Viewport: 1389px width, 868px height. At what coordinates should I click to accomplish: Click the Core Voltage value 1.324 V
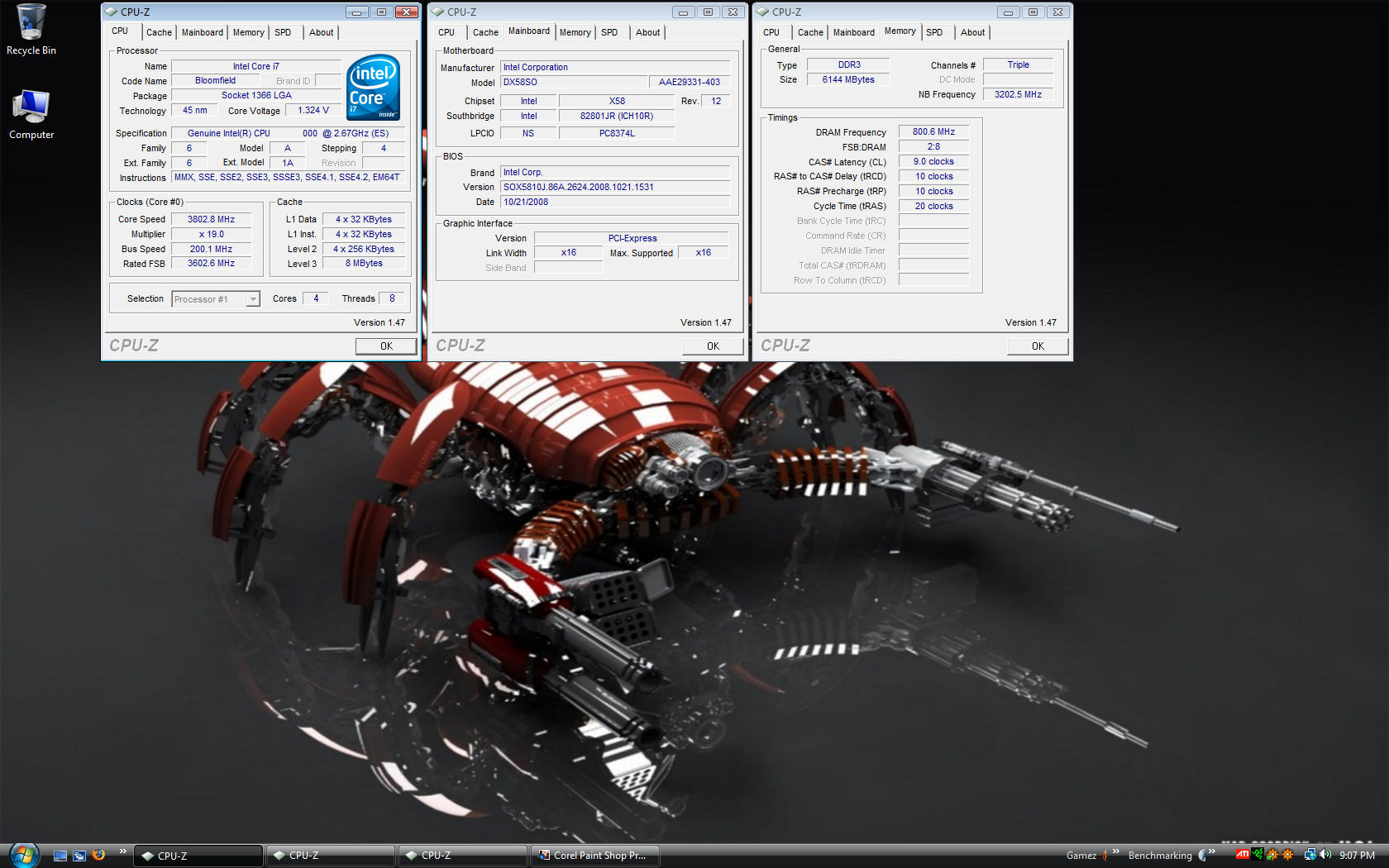[313, 111]
